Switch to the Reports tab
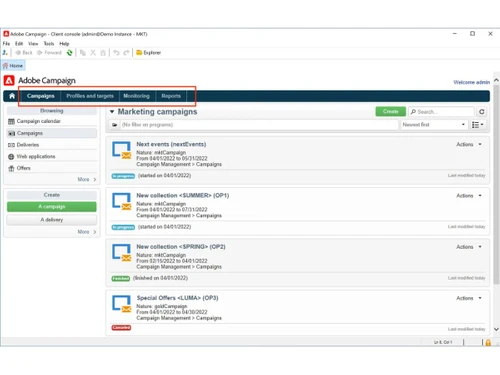 pyautogui.click(x=171, y=96)
